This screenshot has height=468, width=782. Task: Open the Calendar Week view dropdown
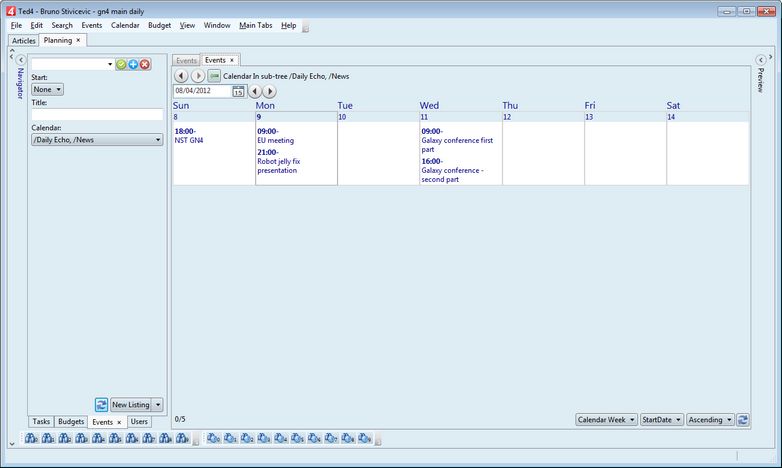coord(606,420)
